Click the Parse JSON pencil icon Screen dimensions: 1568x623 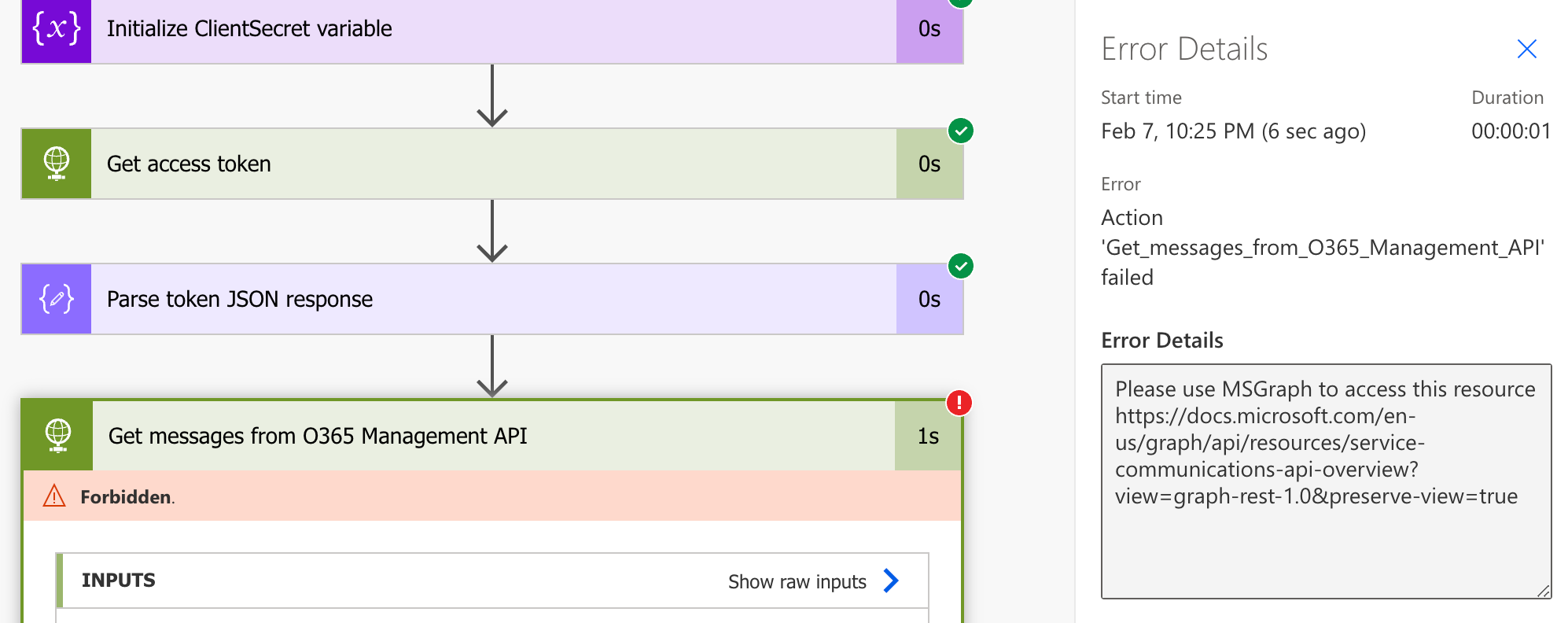pos(55,299)
